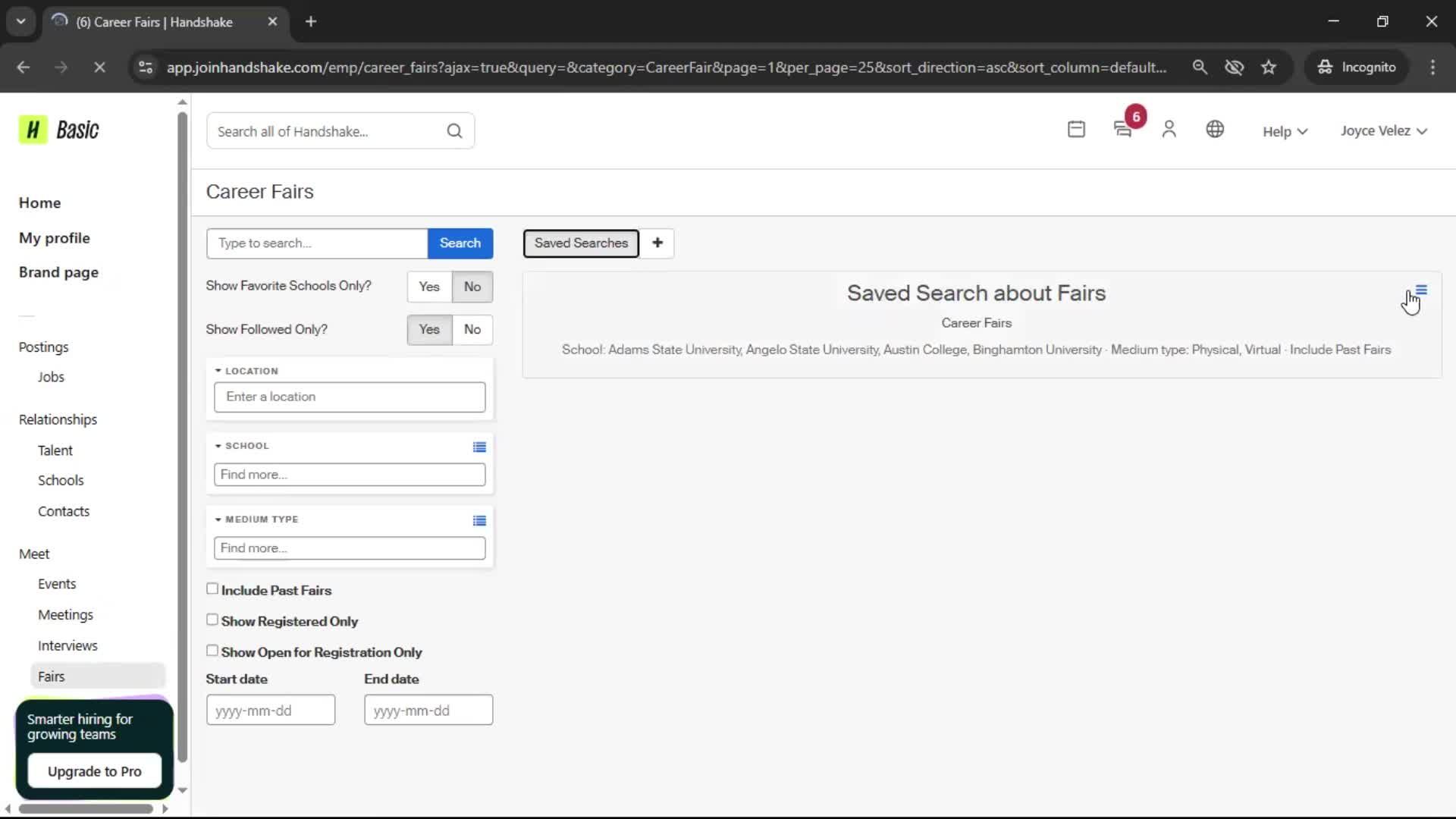Click the Start date field
This screenshot has height=819, width=1456.
pos(271,711)
